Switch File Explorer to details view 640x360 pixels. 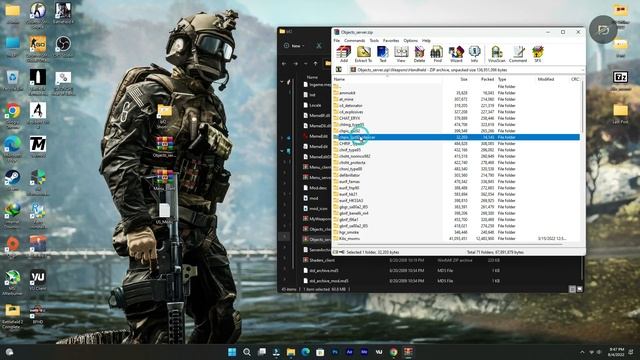[572, 289]
